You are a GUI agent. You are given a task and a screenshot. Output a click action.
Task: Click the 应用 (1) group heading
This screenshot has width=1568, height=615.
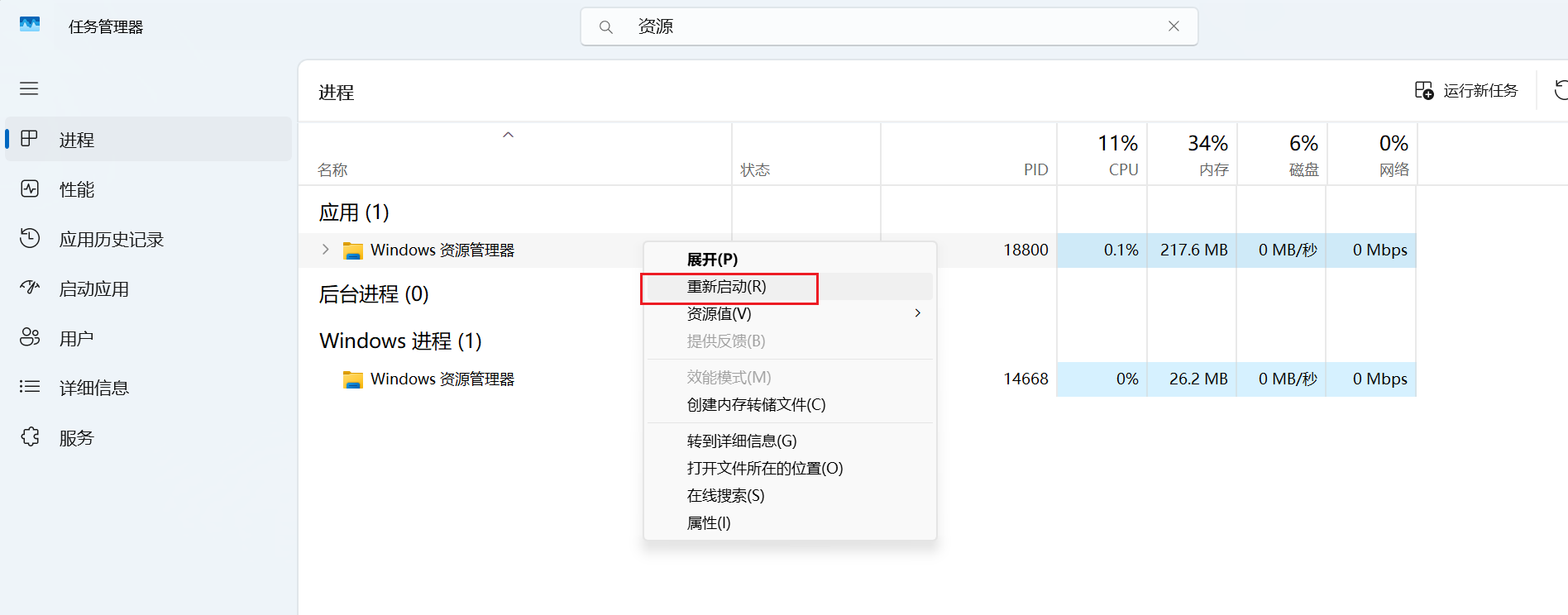354,212
